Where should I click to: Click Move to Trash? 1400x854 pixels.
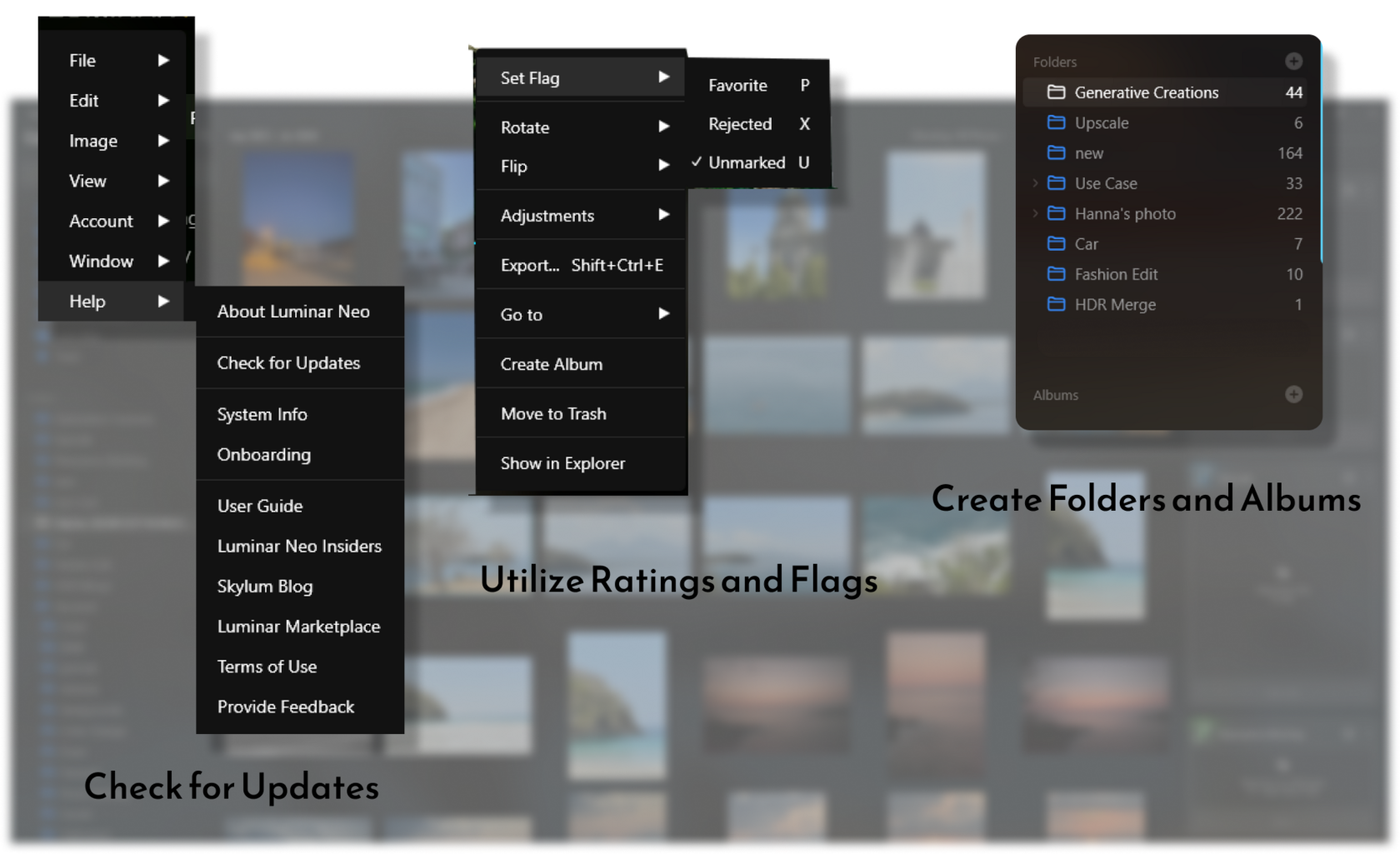552,413
